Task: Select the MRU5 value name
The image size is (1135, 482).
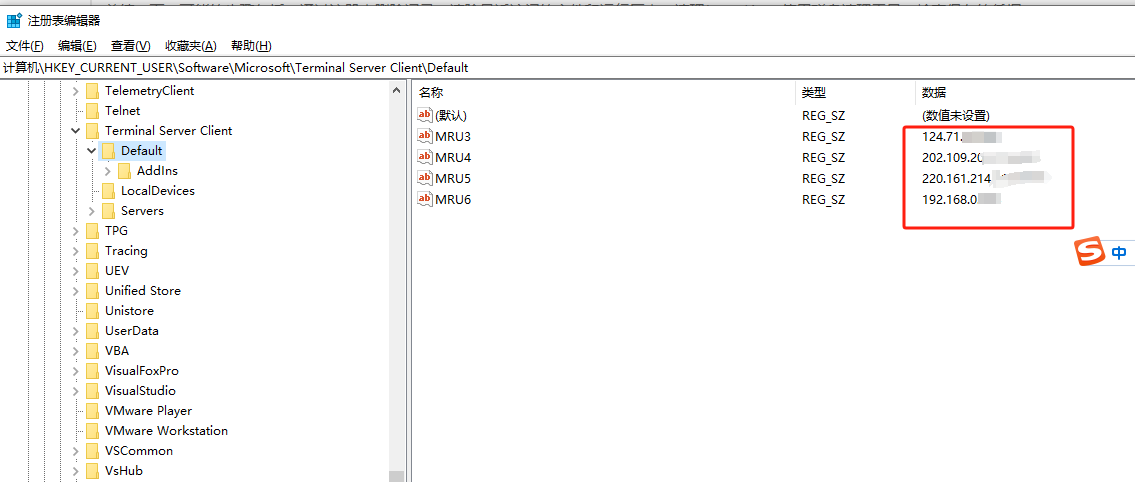Action: point(453,178)
